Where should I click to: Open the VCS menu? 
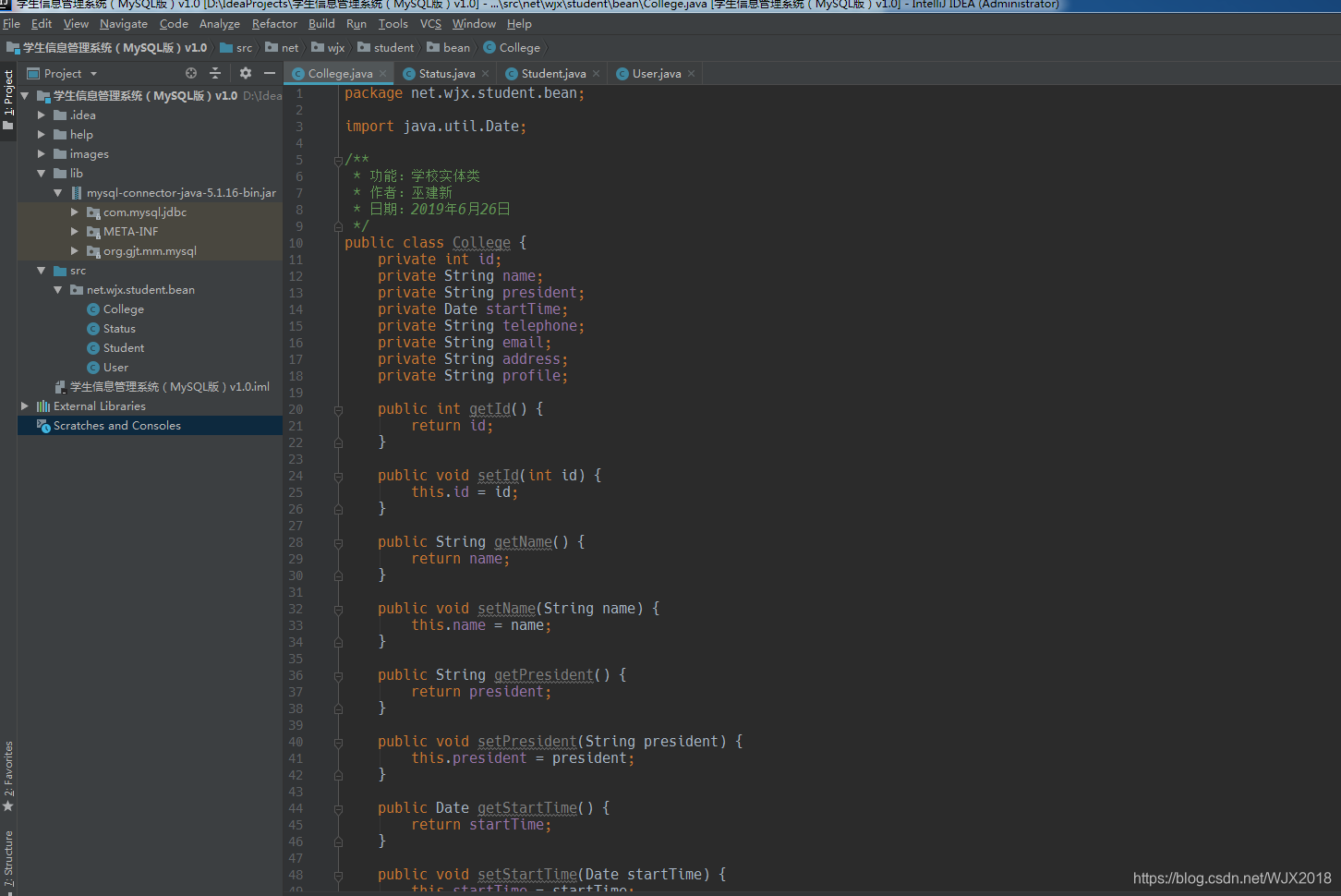coord(430,24)
